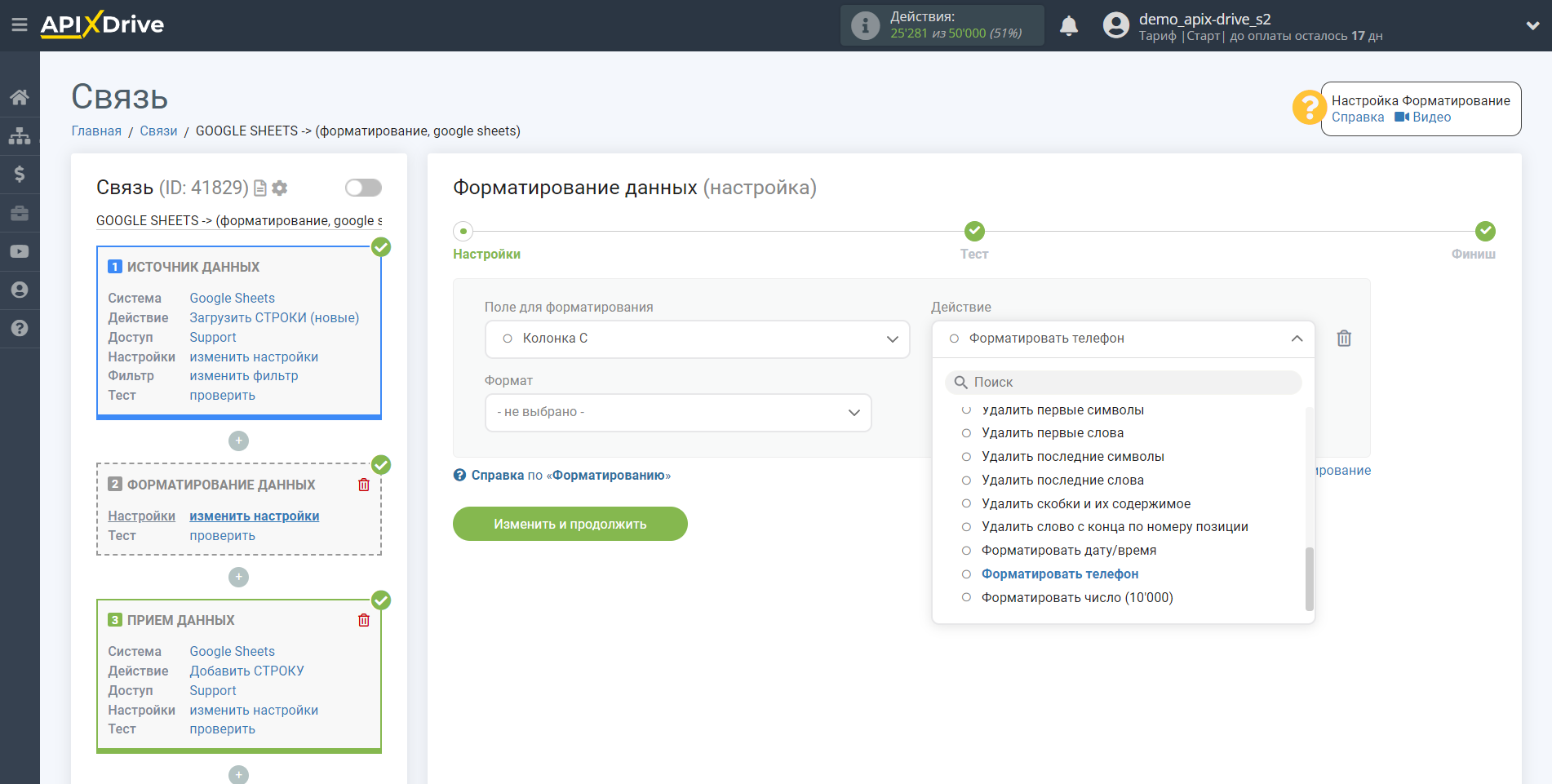Click Изменить и продолжить button
Screen dimensions: 1552x784
pyautogui.click(x=570, y=524)
